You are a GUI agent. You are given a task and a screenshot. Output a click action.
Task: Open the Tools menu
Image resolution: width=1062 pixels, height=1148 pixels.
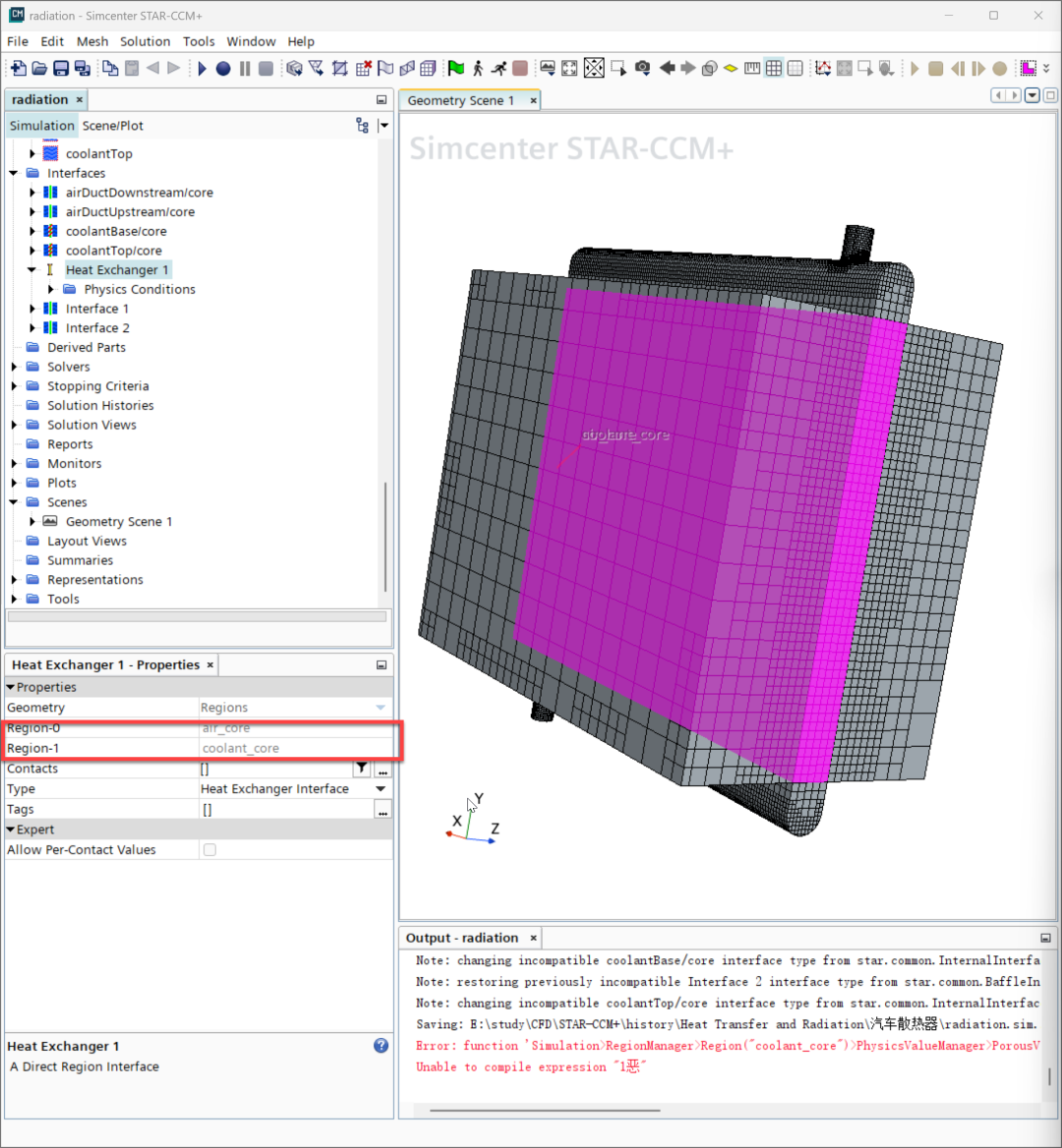coord(199,41)
